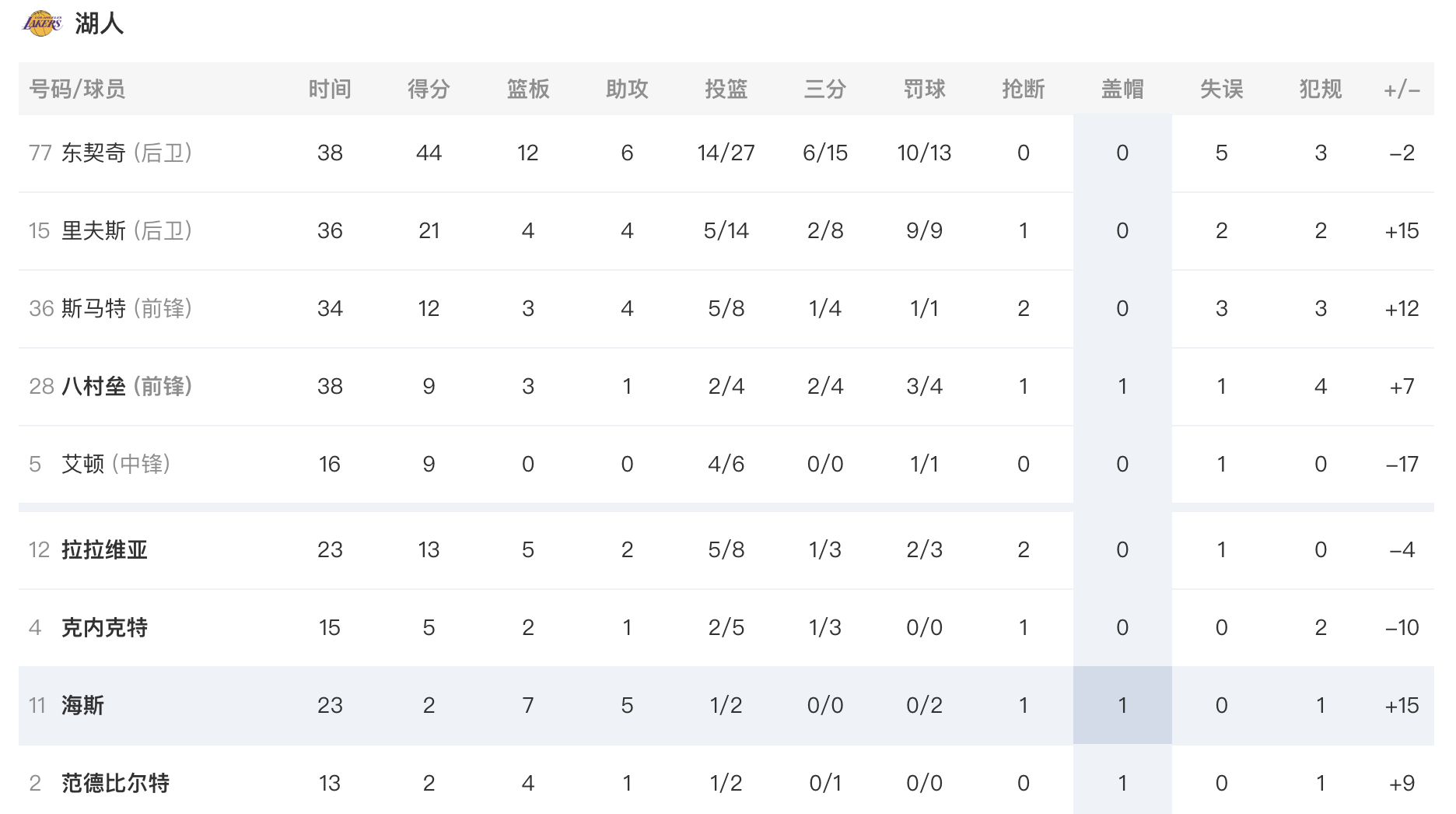1456x814 pixels.
Task: Click the +/− column header
Action: [x=1402, y=89]
